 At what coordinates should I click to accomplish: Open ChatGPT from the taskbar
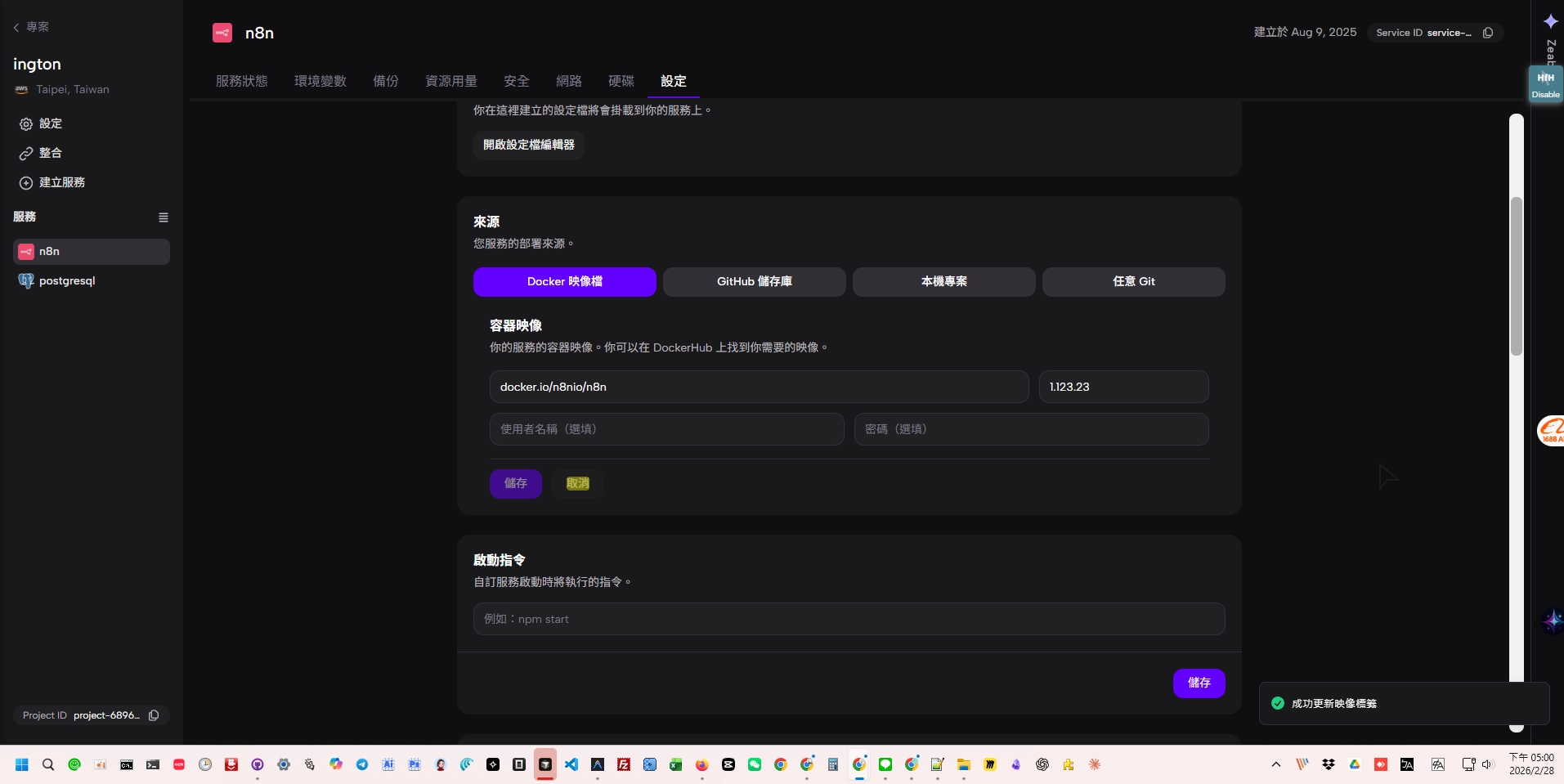pyautogui.click(x=1042, y=765)
